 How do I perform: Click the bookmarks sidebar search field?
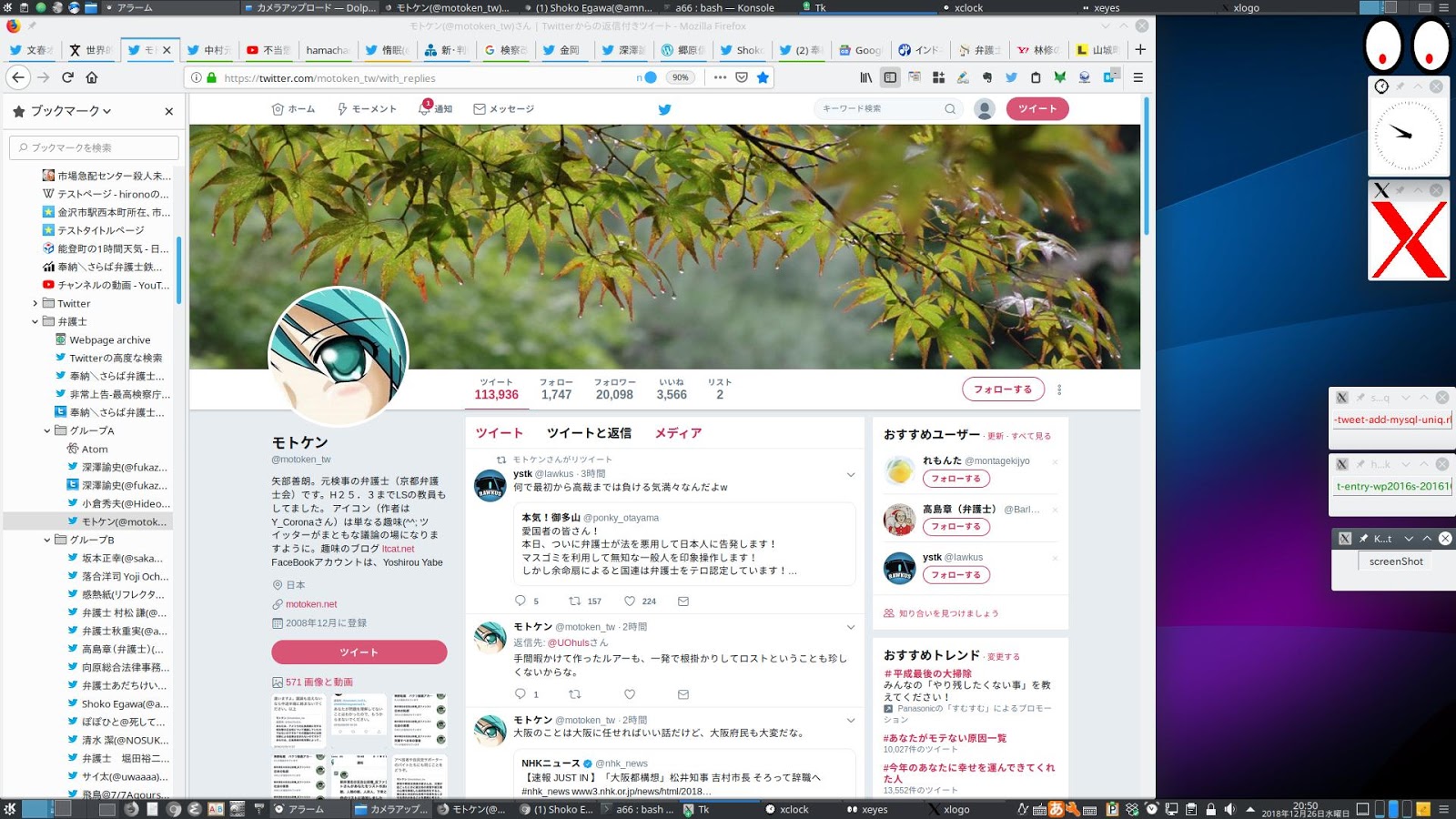click(x=94, y=147)
